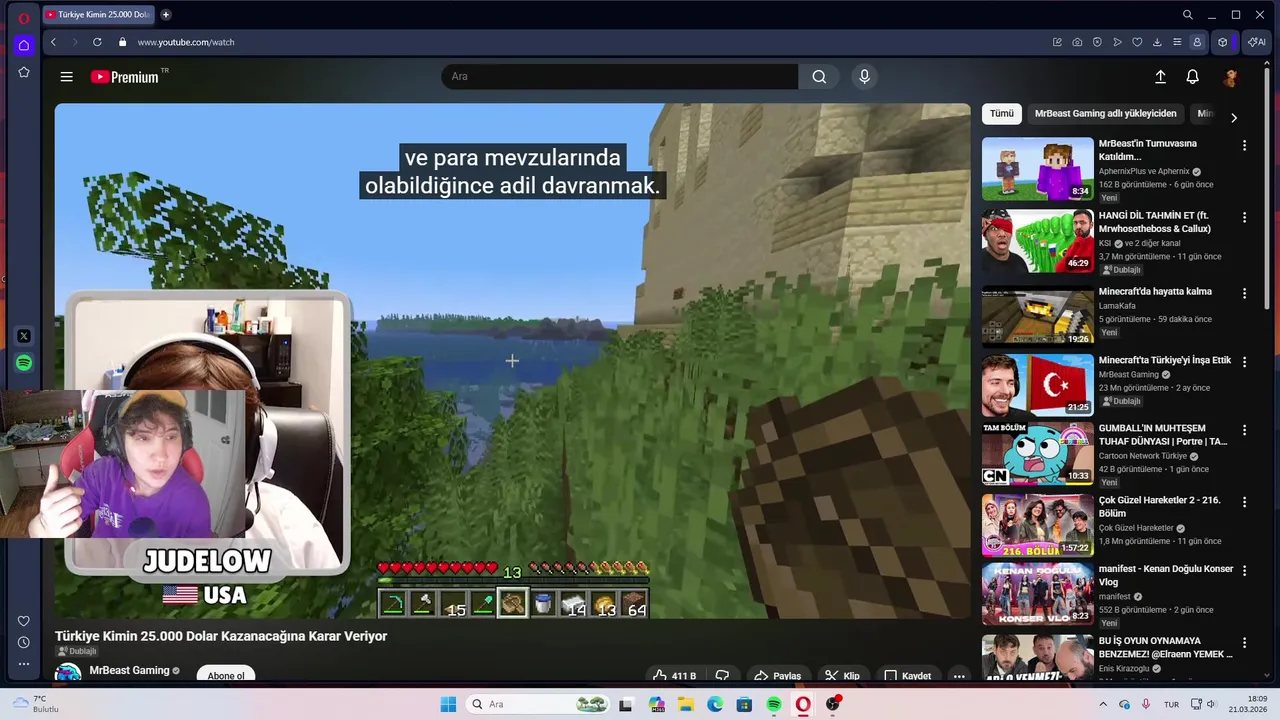Screen dimensions: 1280x720
Task: Click the address bar URL youtube.com/watch
Action: (185, 42)
